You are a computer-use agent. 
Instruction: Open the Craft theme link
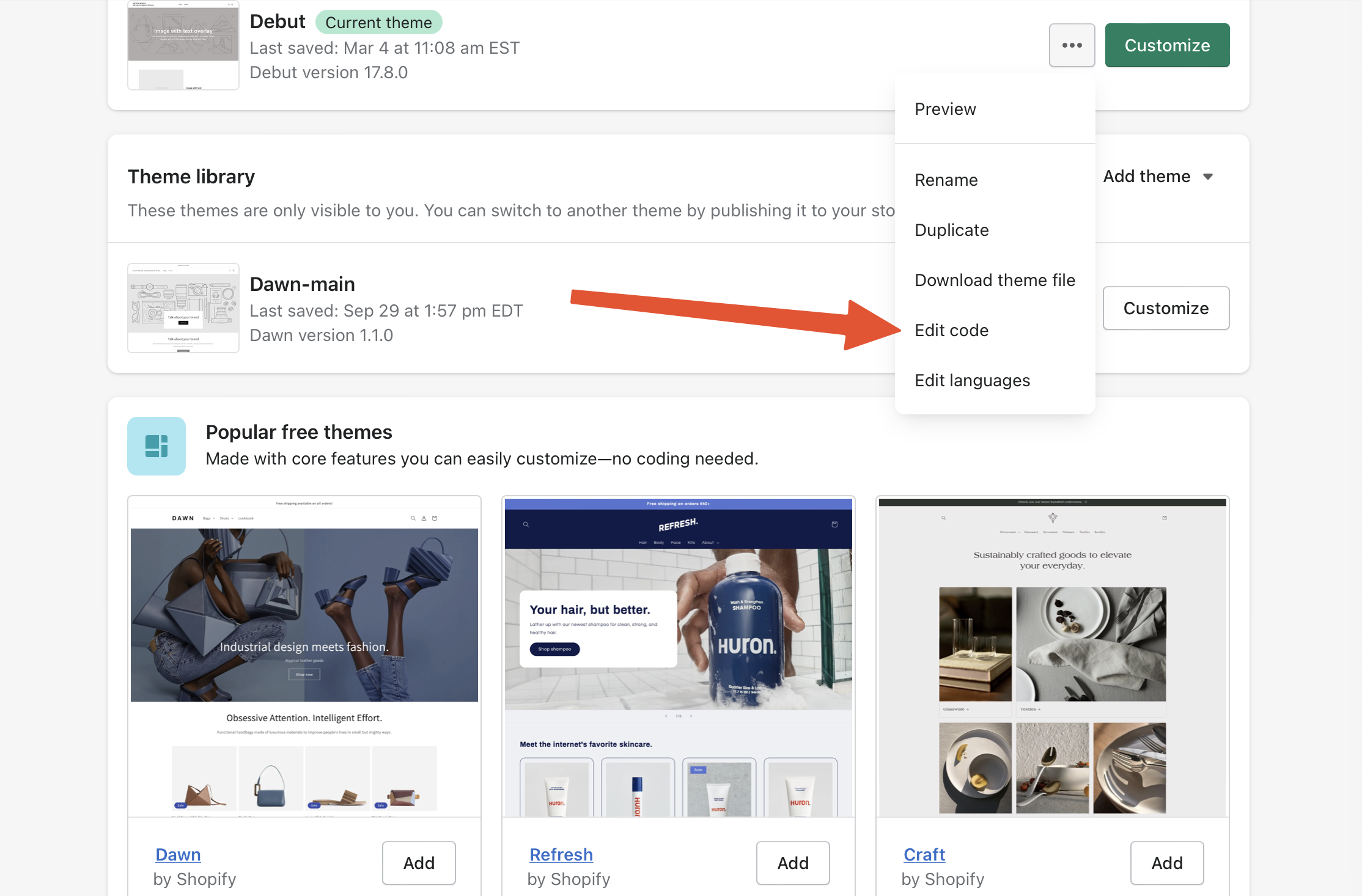pyautogui.click(x=924, y=854)
